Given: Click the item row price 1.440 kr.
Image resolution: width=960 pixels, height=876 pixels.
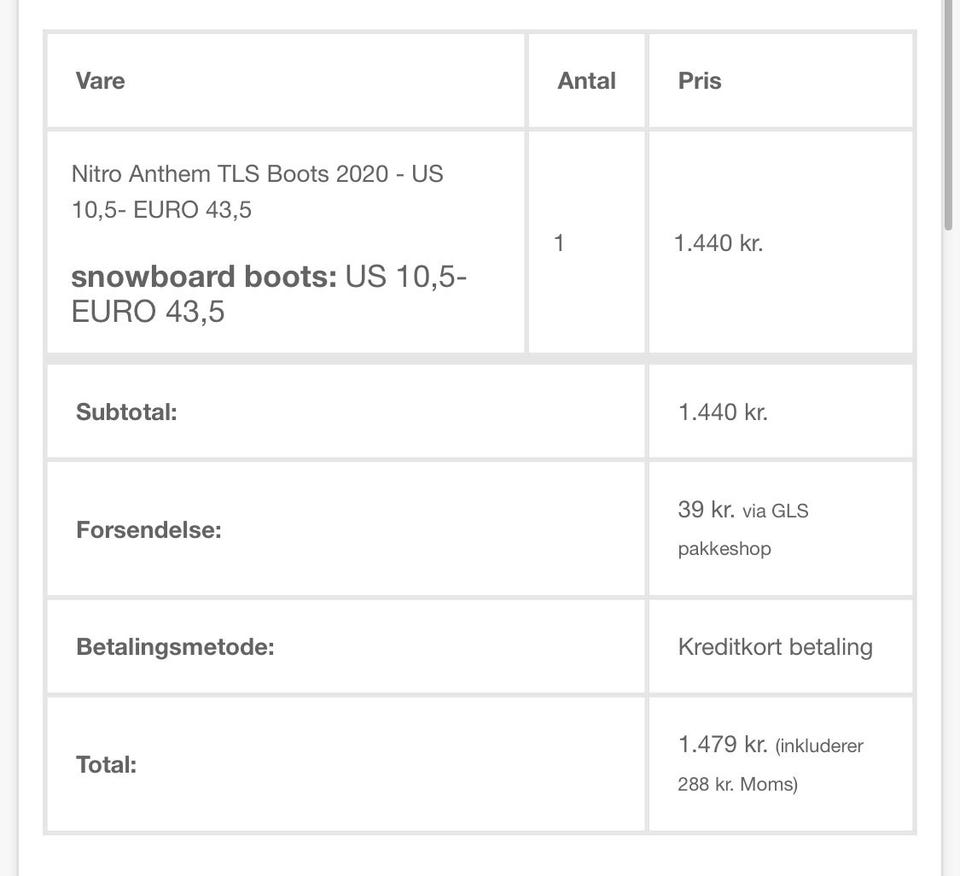Looking at the screenshot, I should point(718,243).
